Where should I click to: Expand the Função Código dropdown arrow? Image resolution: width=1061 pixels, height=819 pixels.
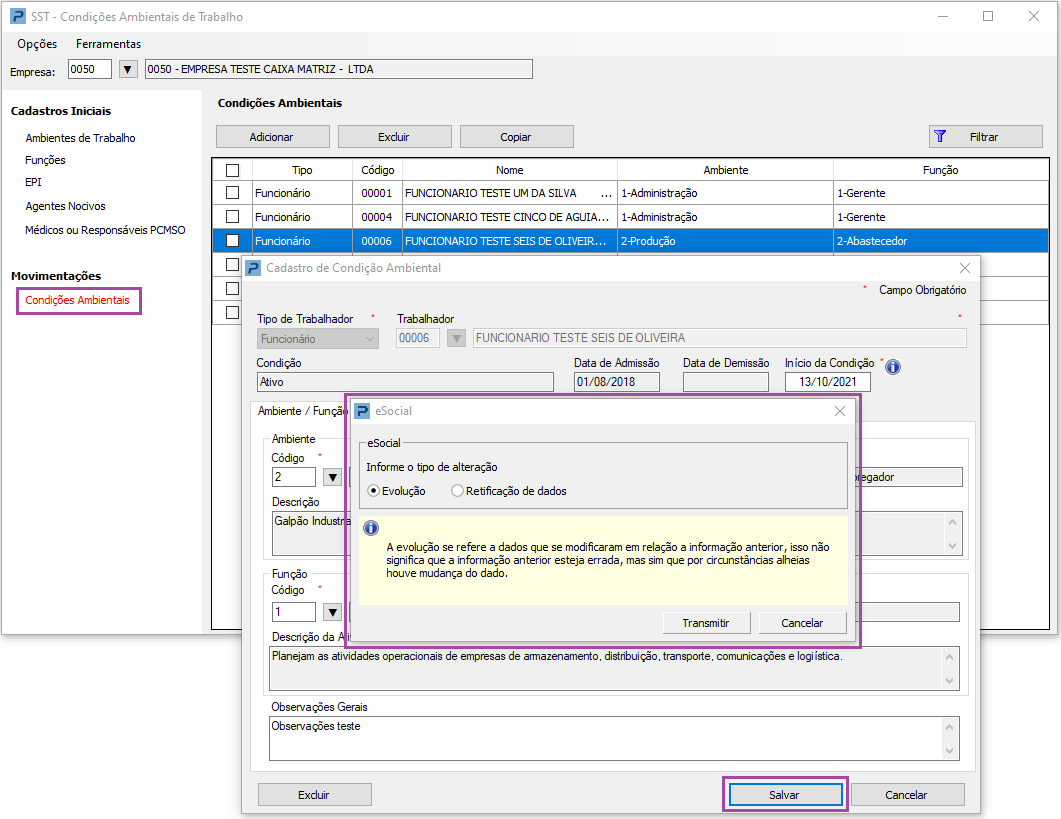pyautogui.click(x=332, y=612)
